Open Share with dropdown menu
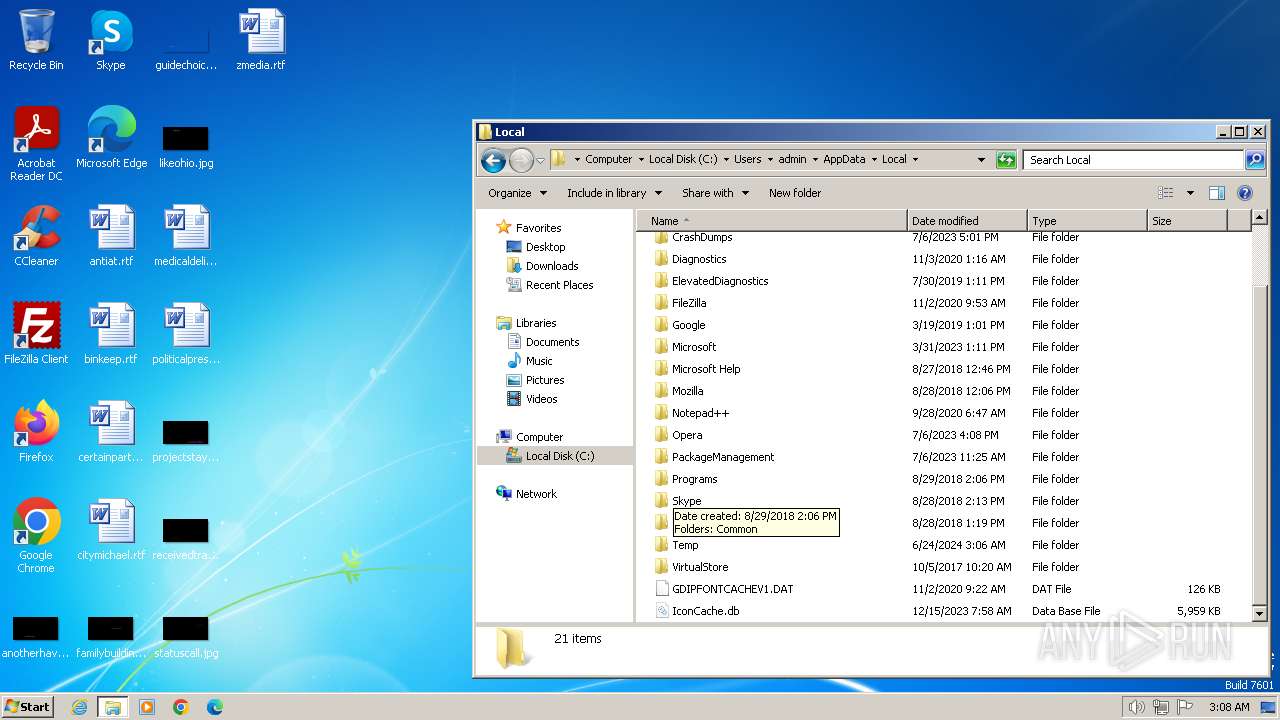1280x720 pixels. coord(715,193)
